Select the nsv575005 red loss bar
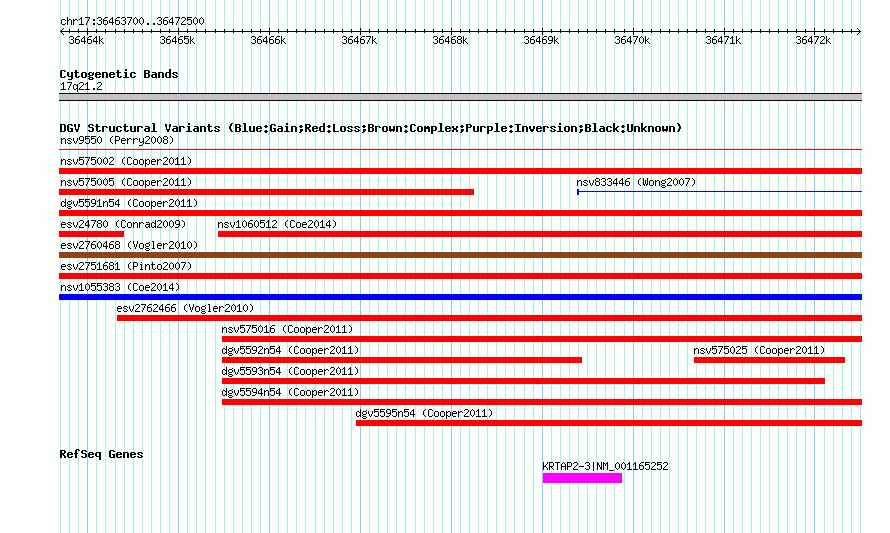Viewport: 890px width, 533px height. (x=267, y=192)
